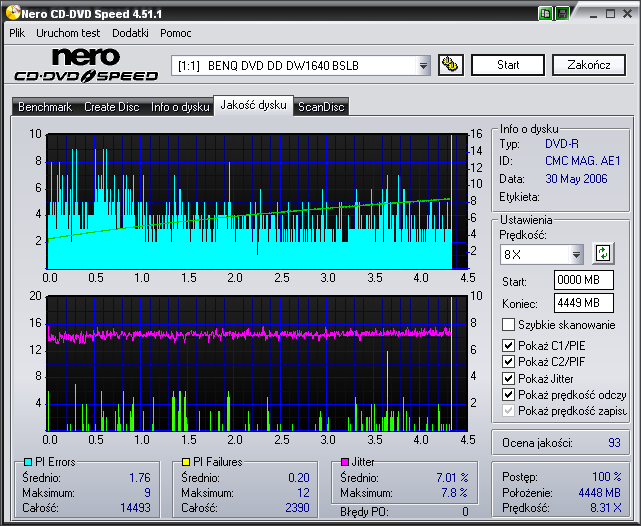Uncheck the Pokaż Jitter checkbox
This screenshot has height=526, width=641.
508,378
